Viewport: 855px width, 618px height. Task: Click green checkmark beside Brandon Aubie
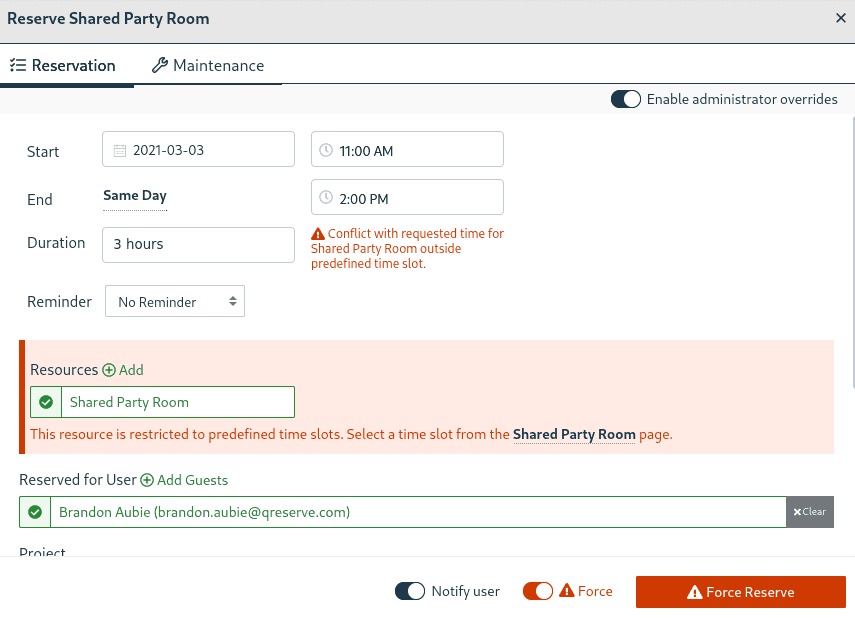(35, 512)
